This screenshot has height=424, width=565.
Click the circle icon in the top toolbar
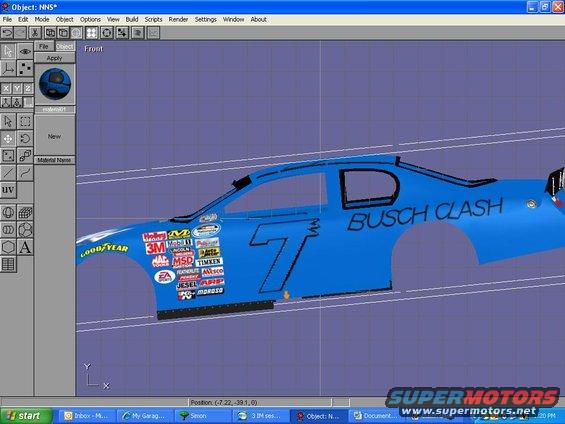107,33
